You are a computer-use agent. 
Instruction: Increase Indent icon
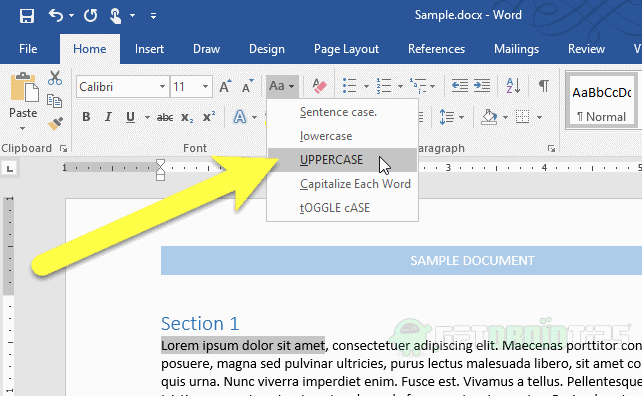click(482, 86)
